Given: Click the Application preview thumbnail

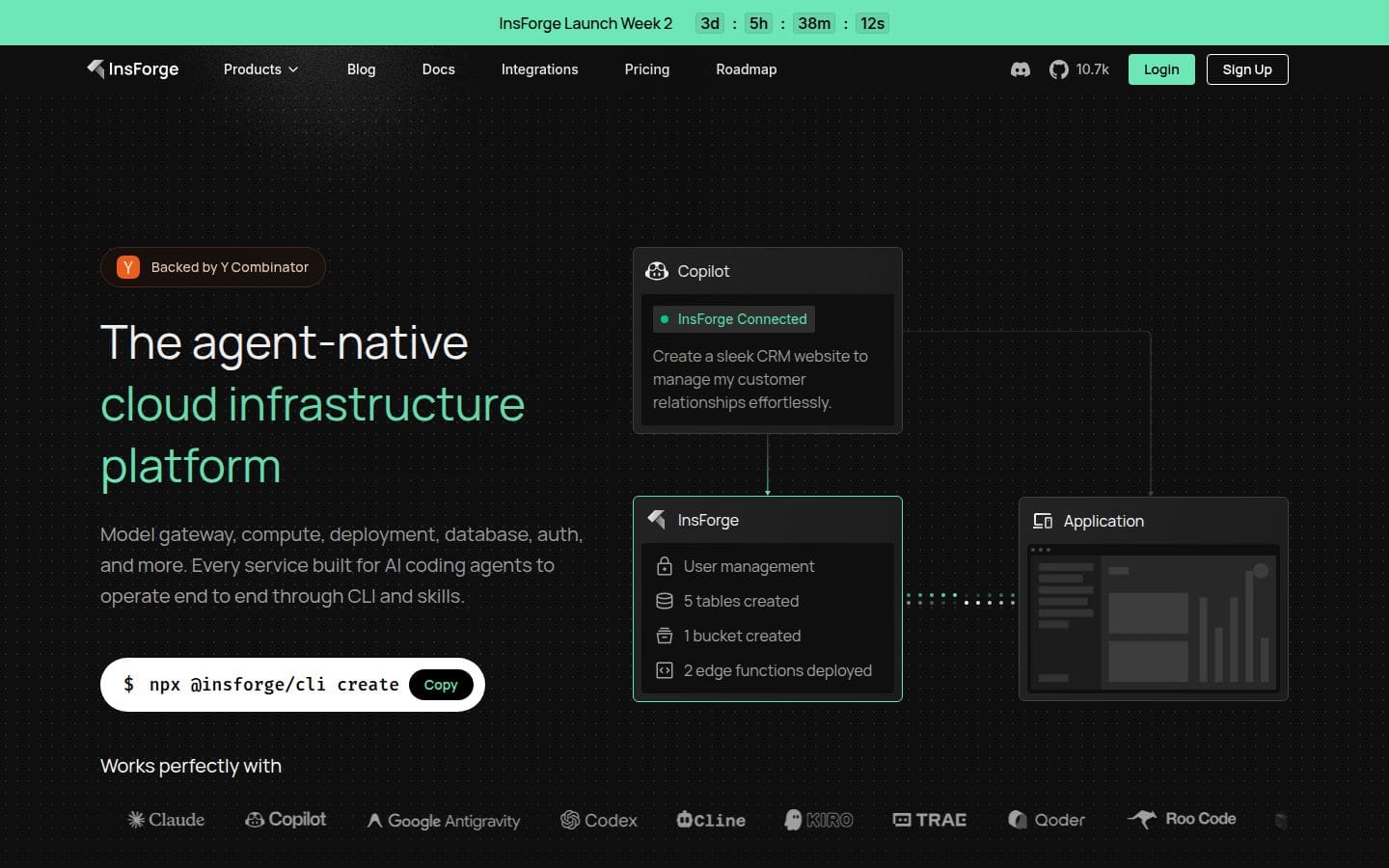Looking at the screenshot, I should click(x=1154, y=620).
